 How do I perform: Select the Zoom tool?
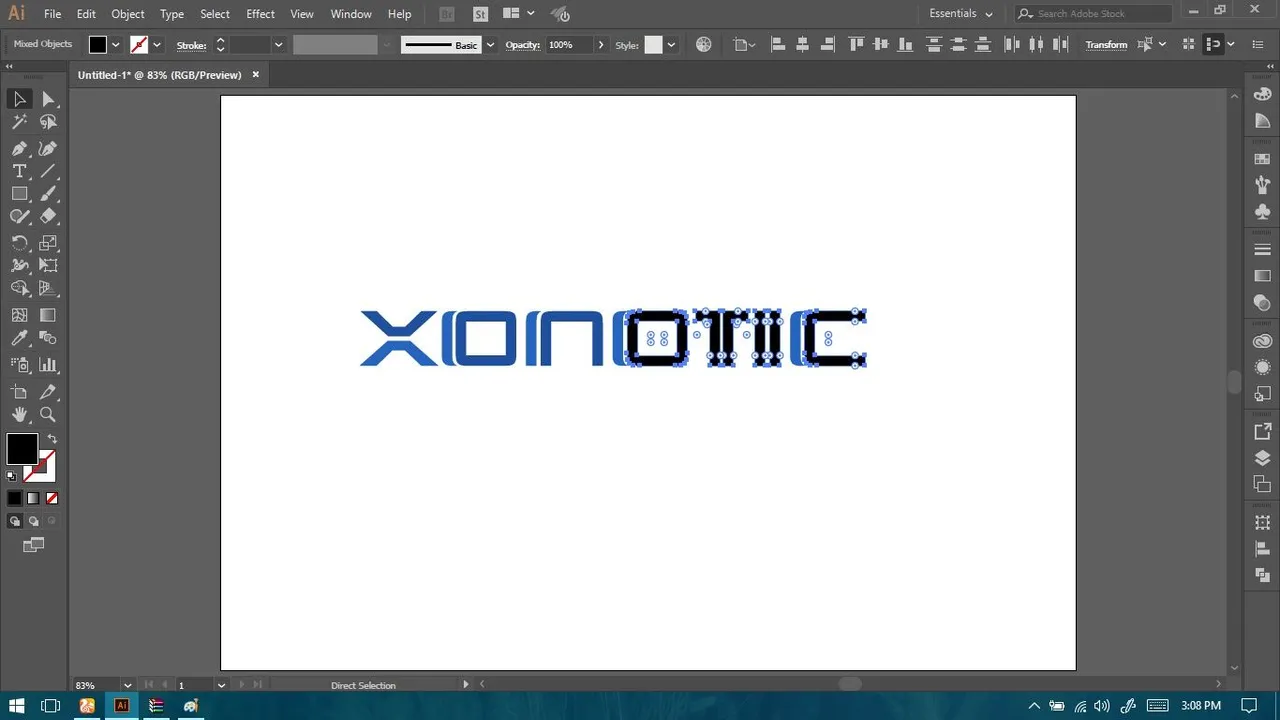(48, 414)
